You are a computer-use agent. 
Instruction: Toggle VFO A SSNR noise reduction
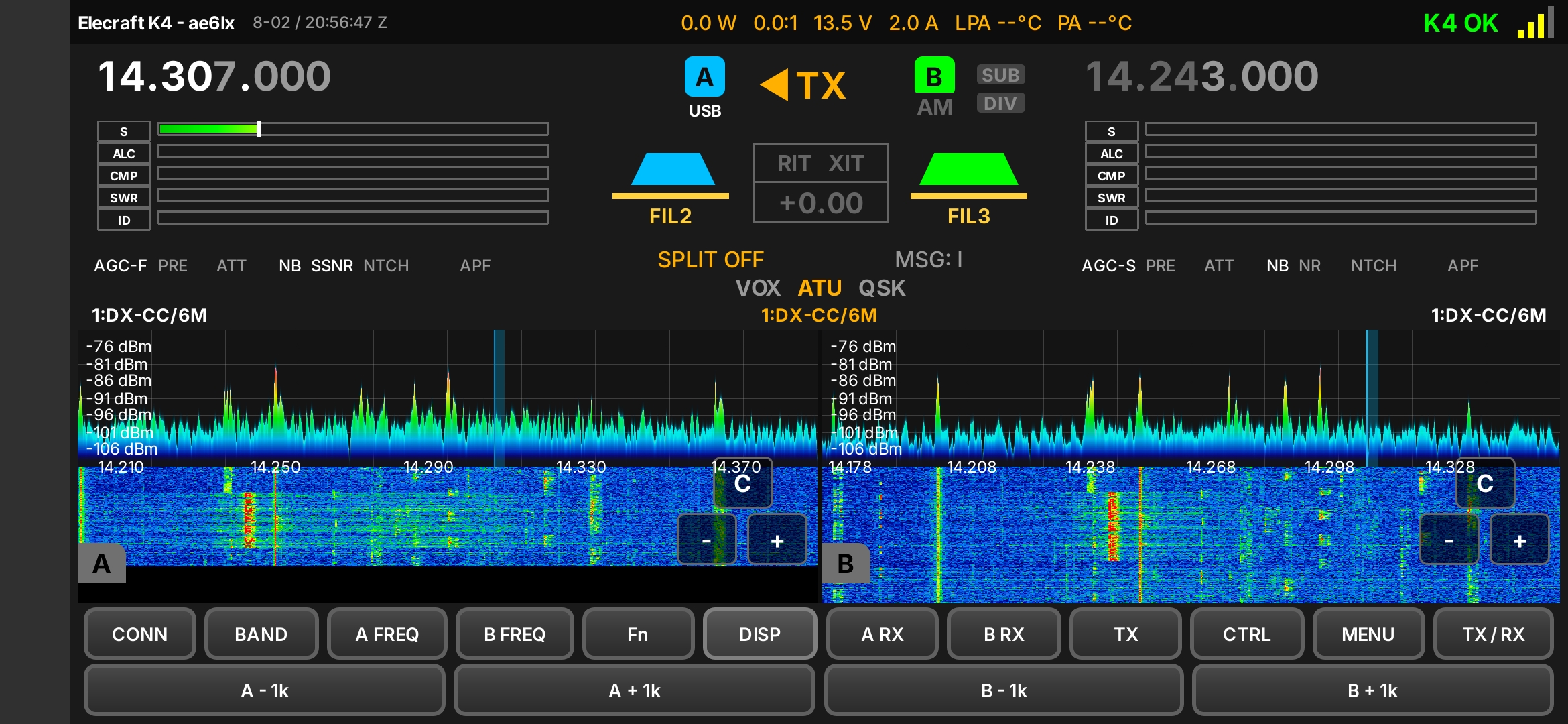tap(332, 266)
